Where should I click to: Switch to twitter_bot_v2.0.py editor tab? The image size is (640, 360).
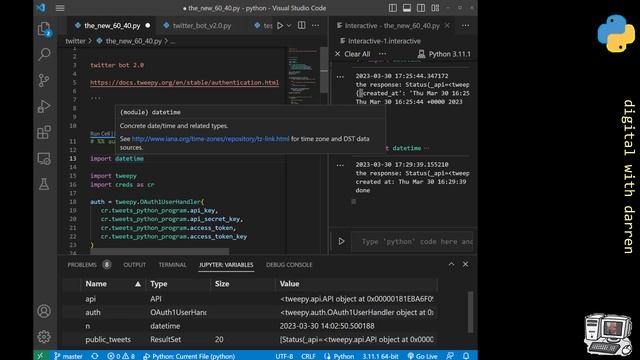click(202, 25)
